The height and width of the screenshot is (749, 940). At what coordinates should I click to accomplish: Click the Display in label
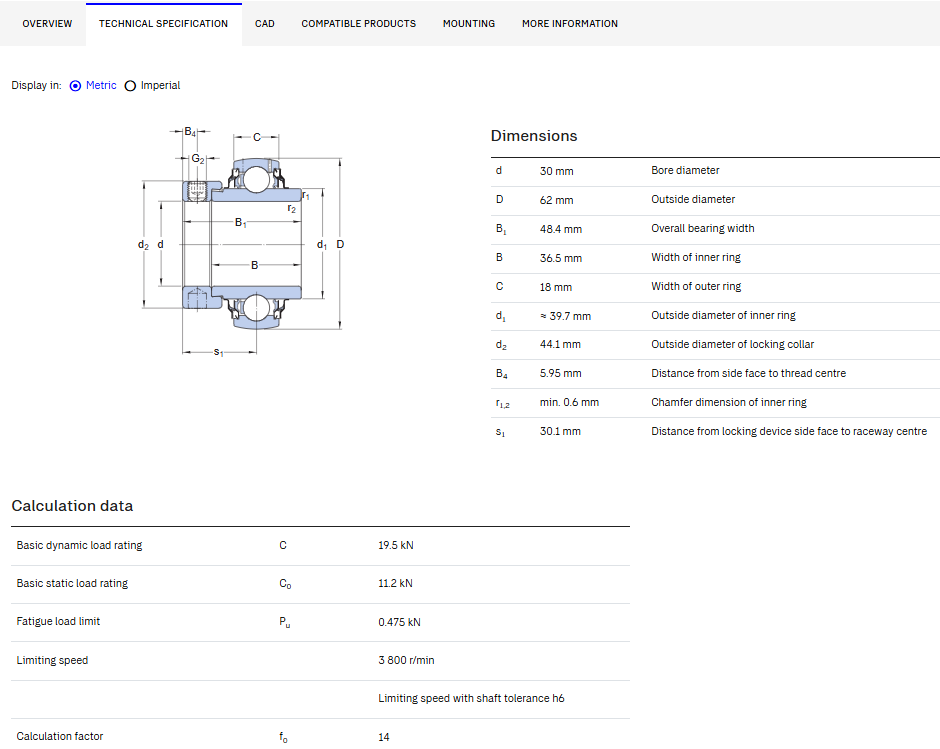[36, 85]
